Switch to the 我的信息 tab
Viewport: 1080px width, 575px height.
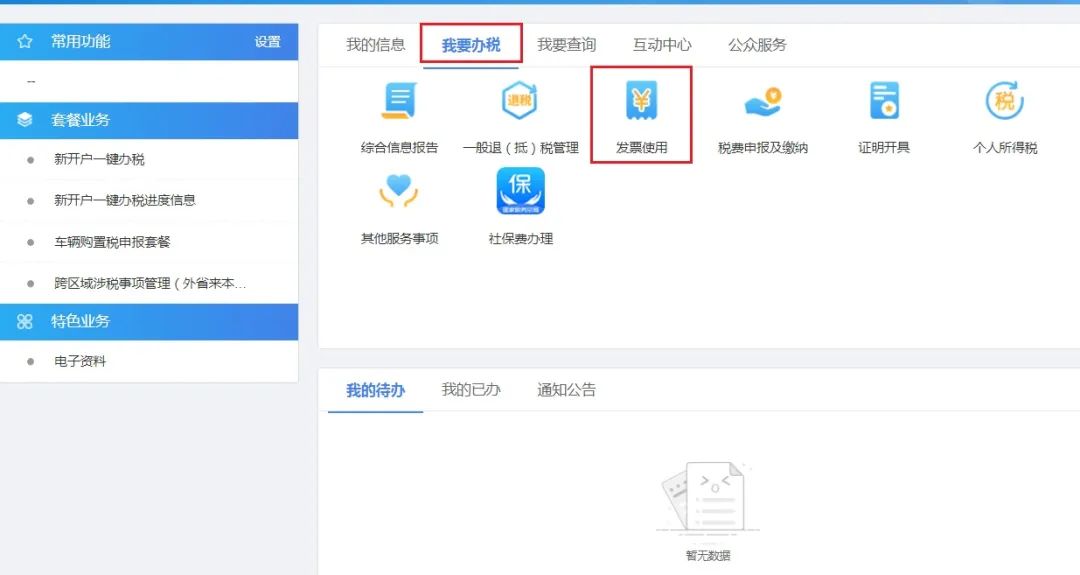pyautogui.click(x=376, y=45)
